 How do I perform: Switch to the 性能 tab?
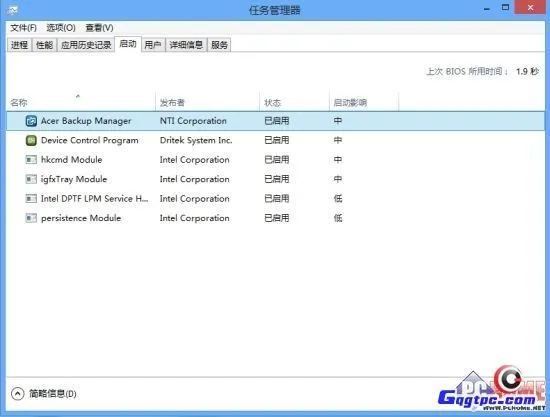pos(44,45)
